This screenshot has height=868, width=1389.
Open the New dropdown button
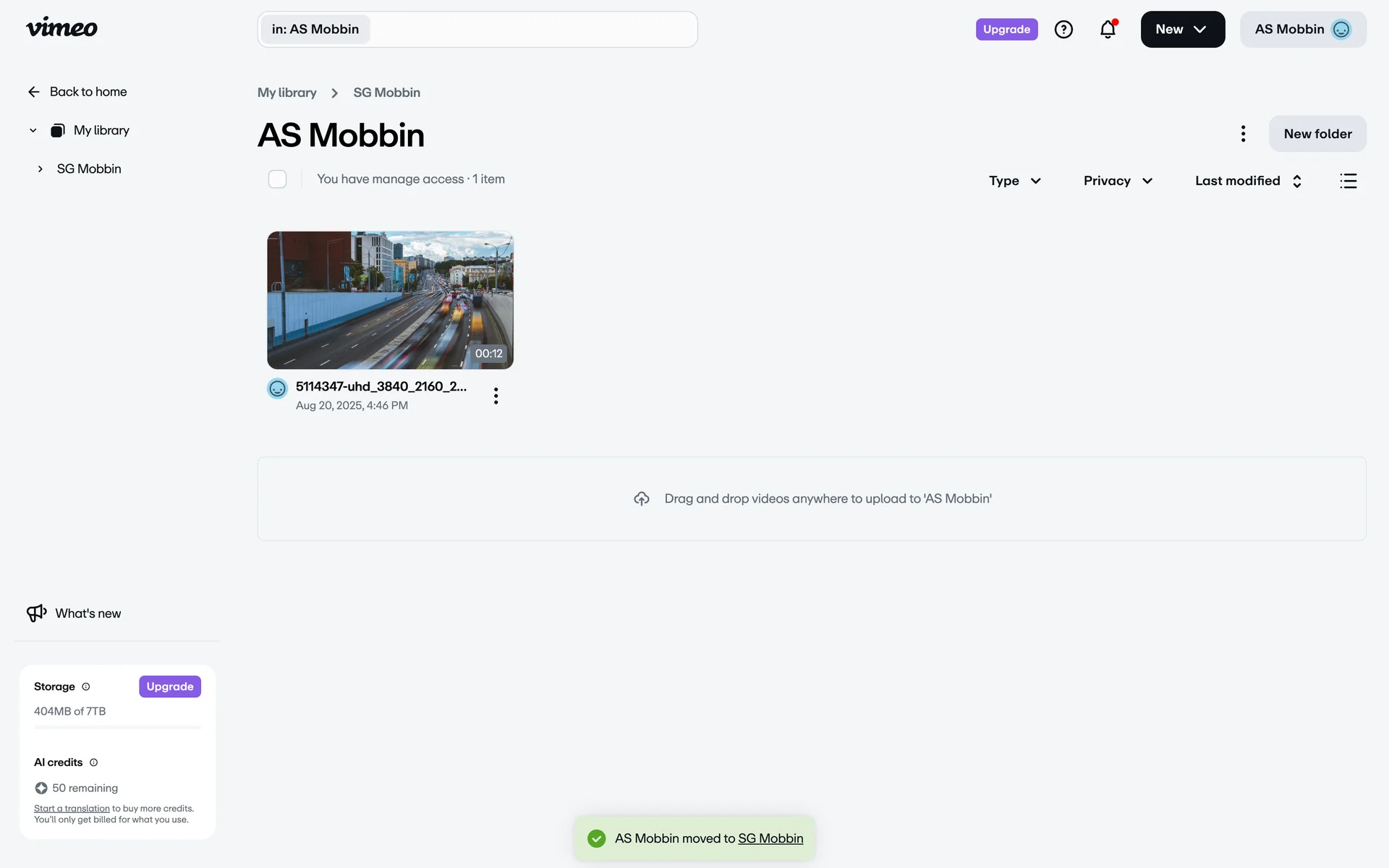(x=1182, y=29)
